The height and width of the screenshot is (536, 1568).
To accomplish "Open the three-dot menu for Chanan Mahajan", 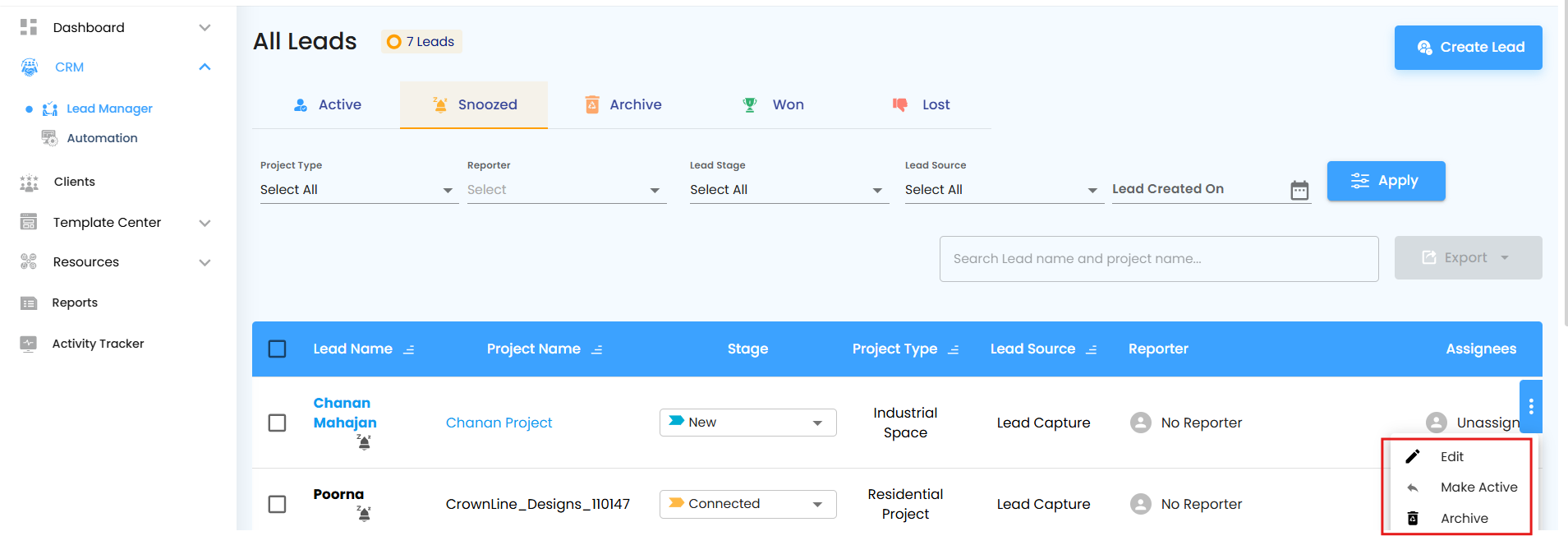I will 1530,406.
